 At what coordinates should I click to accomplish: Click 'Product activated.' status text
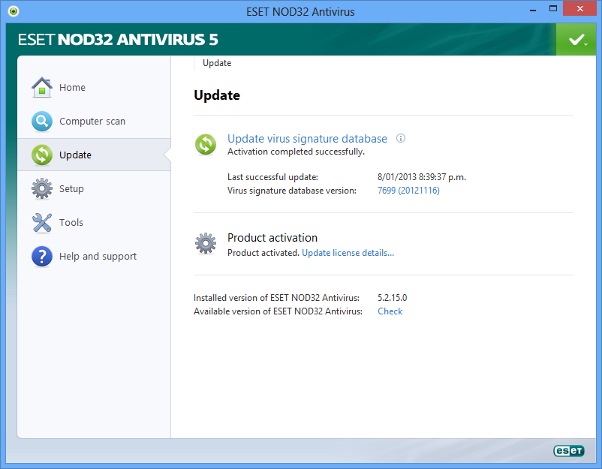(263, 253)
